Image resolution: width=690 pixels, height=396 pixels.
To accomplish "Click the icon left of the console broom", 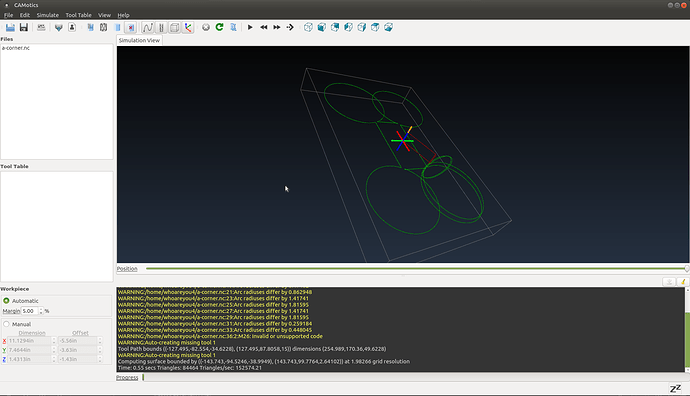I will click(669, 282).
